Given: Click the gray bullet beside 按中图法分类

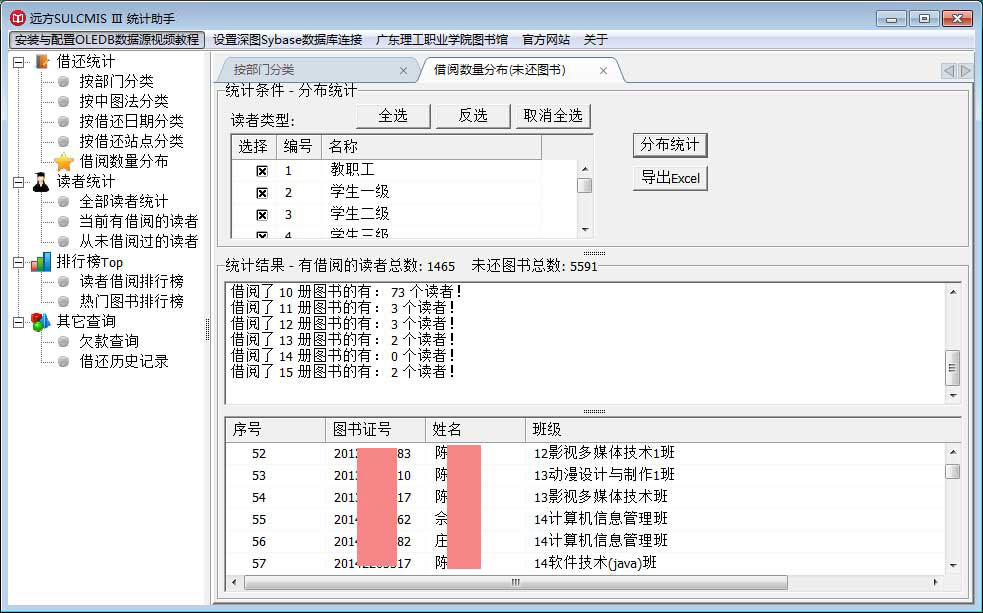Looking at the screenshot, I should [x=63, y=102].
